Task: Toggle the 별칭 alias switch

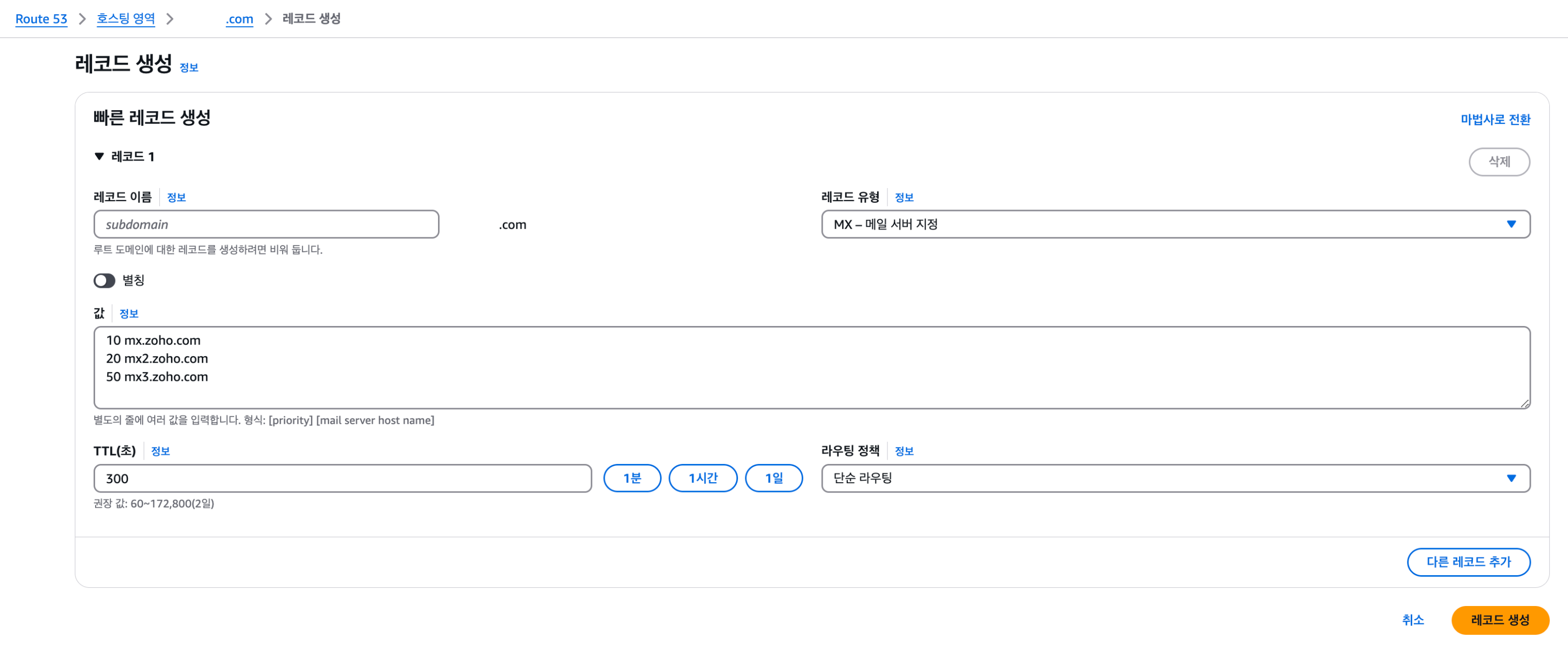Action: (104, 281)
